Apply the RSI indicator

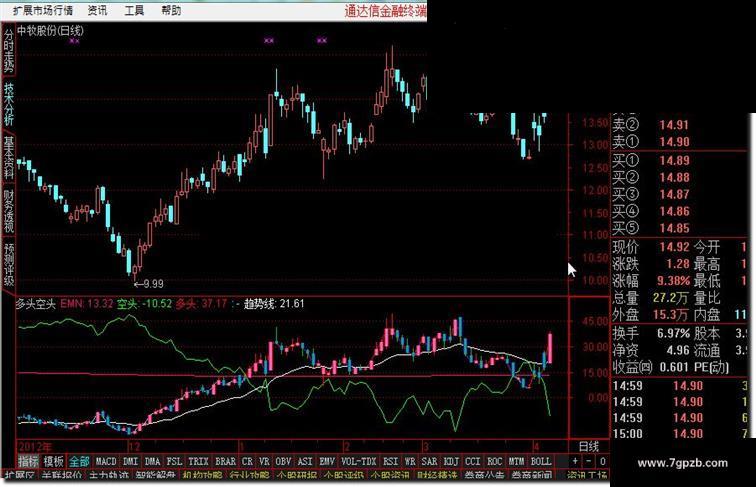[391, 461]
